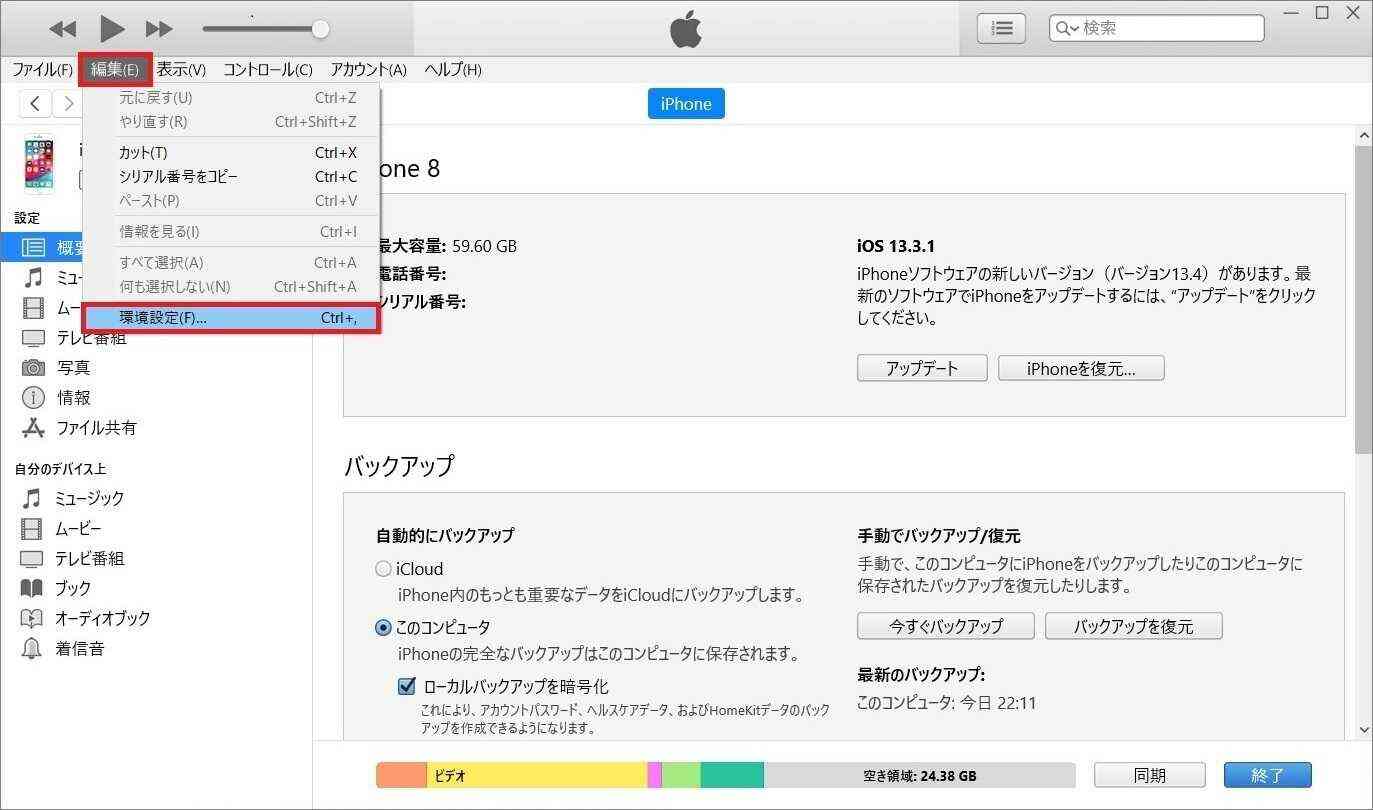The image size is (1373, 810).
Task: Click the 終了 done button
Action: pos(1267,775)
